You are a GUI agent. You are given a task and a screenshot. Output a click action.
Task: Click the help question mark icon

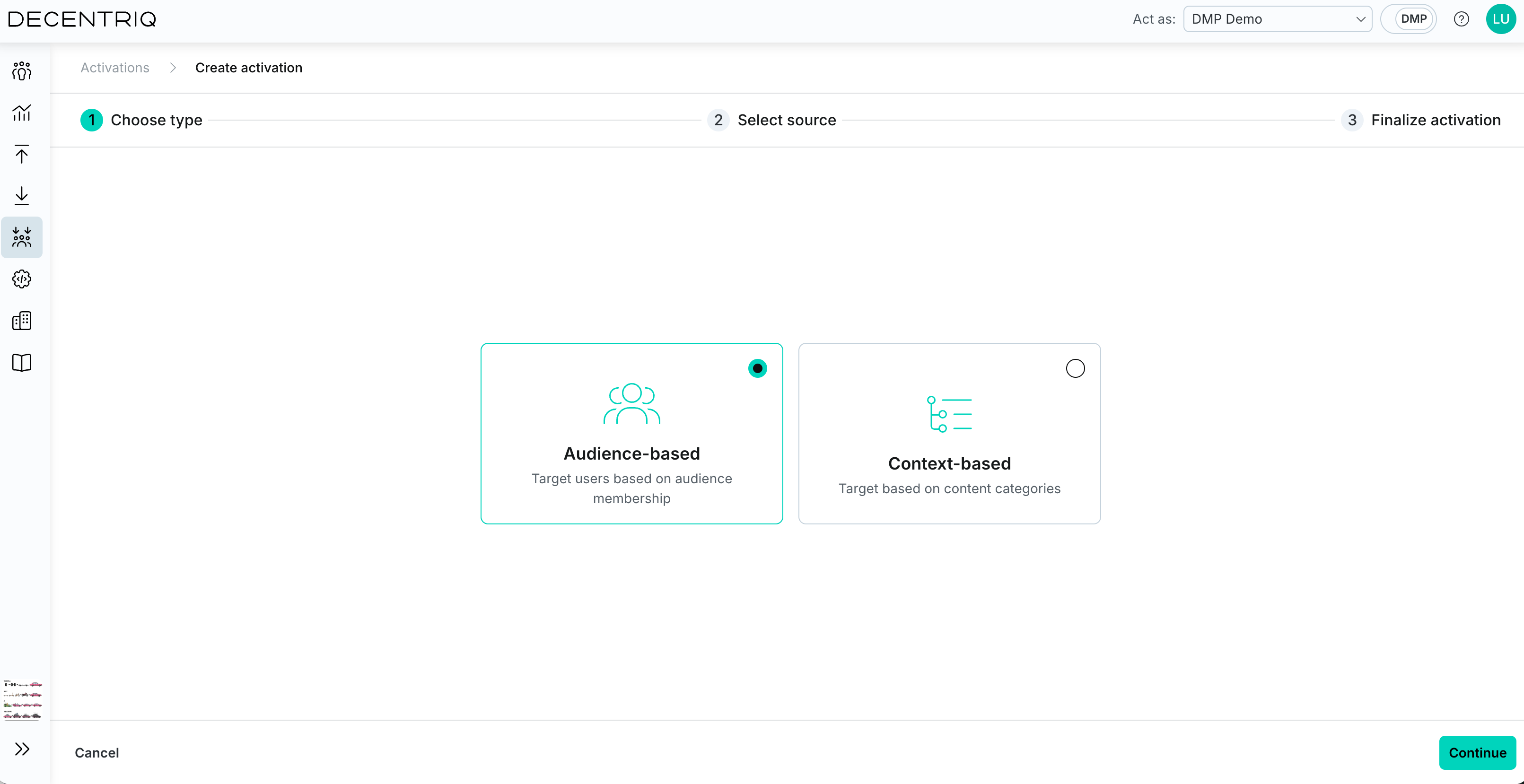coord(1461,19)
